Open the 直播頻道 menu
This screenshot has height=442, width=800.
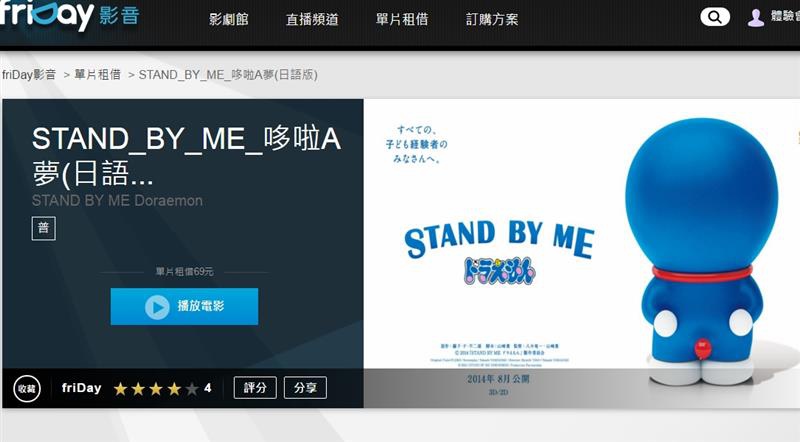click(x=312, y=19)
